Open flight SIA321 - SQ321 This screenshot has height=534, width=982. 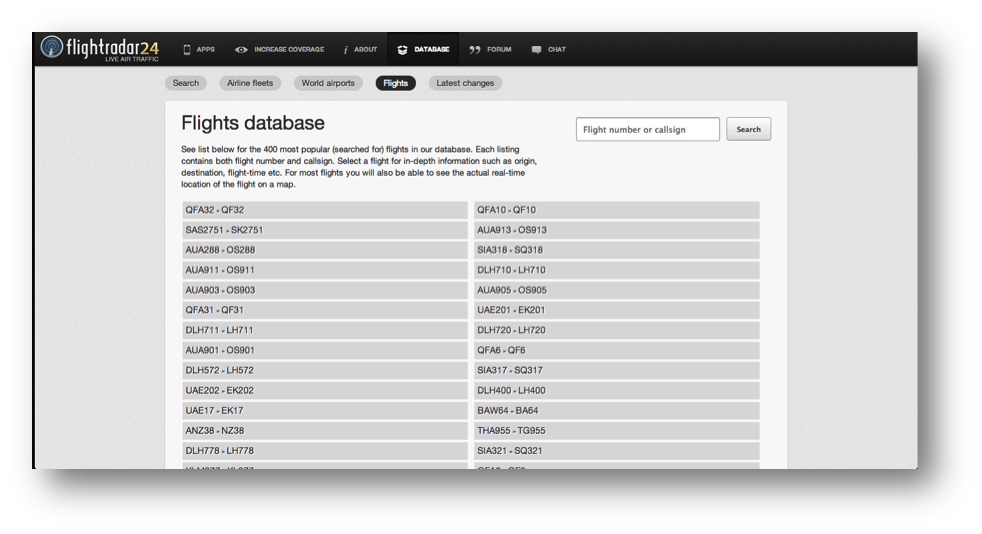click(x=617, y=451)
